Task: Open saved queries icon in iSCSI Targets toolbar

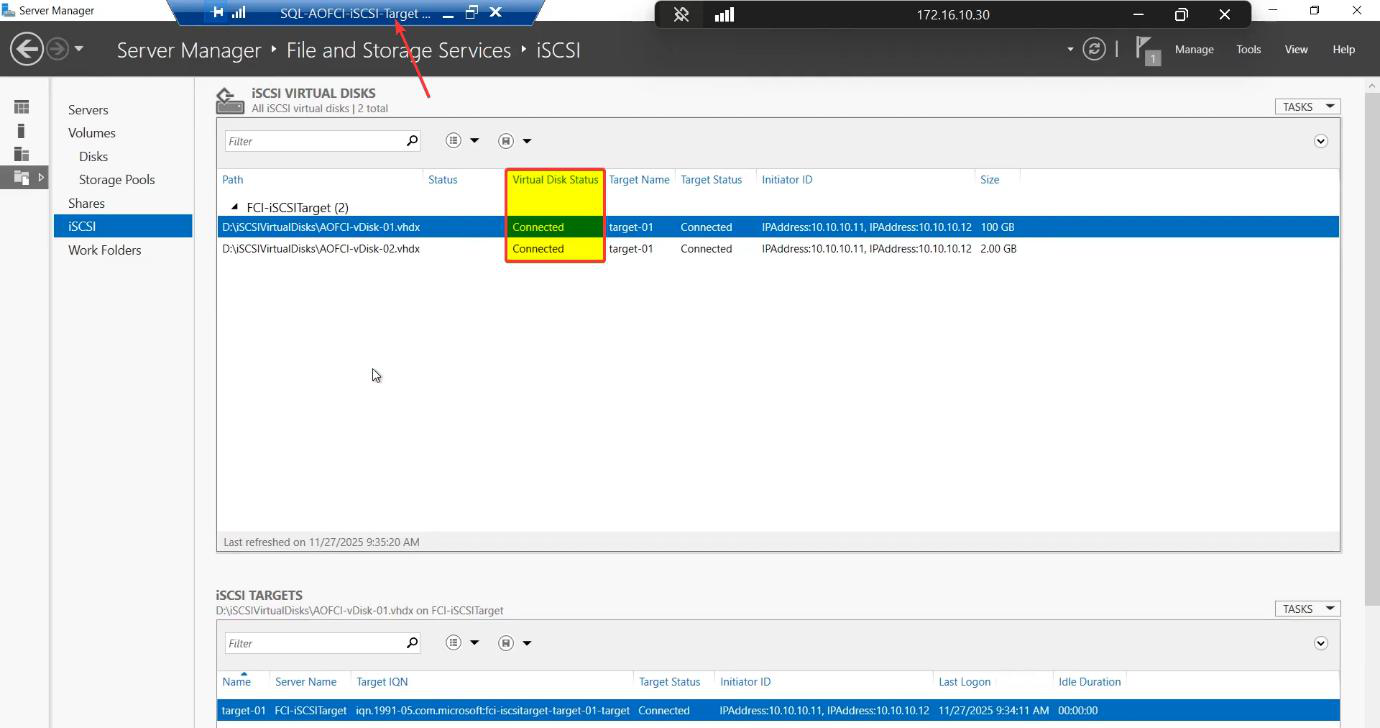Action: [x=506, y=643]
